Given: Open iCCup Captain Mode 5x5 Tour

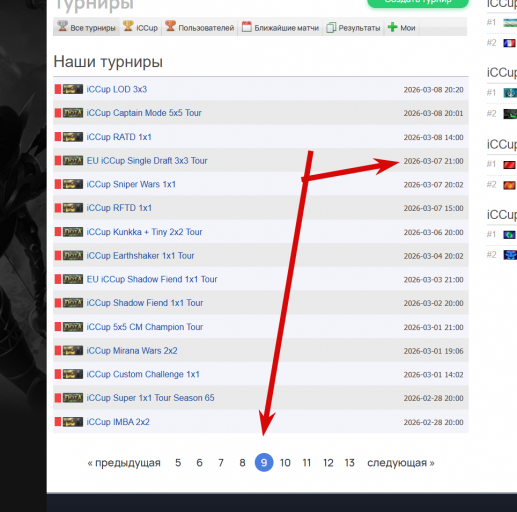Looking at the screenshot, I should click(x=144, y=113).
